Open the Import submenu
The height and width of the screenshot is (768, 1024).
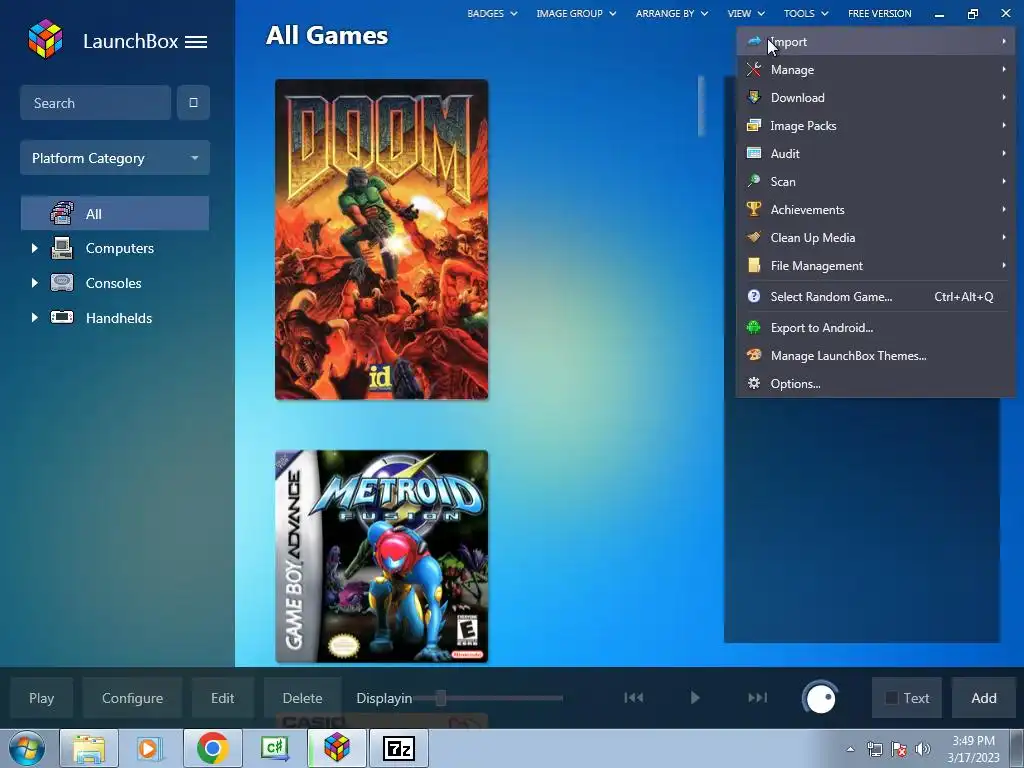pyautogui.click(x=876, y=41)
